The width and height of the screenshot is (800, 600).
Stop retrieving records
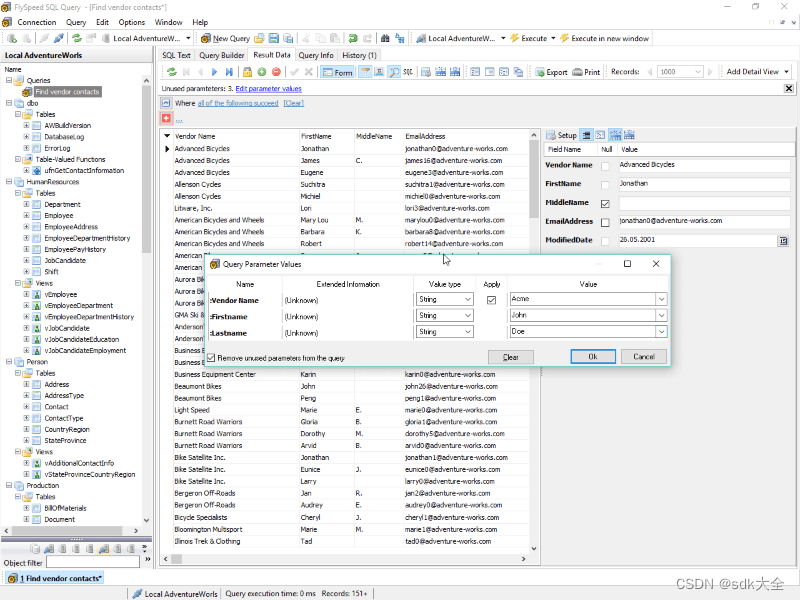pos(275,71)
